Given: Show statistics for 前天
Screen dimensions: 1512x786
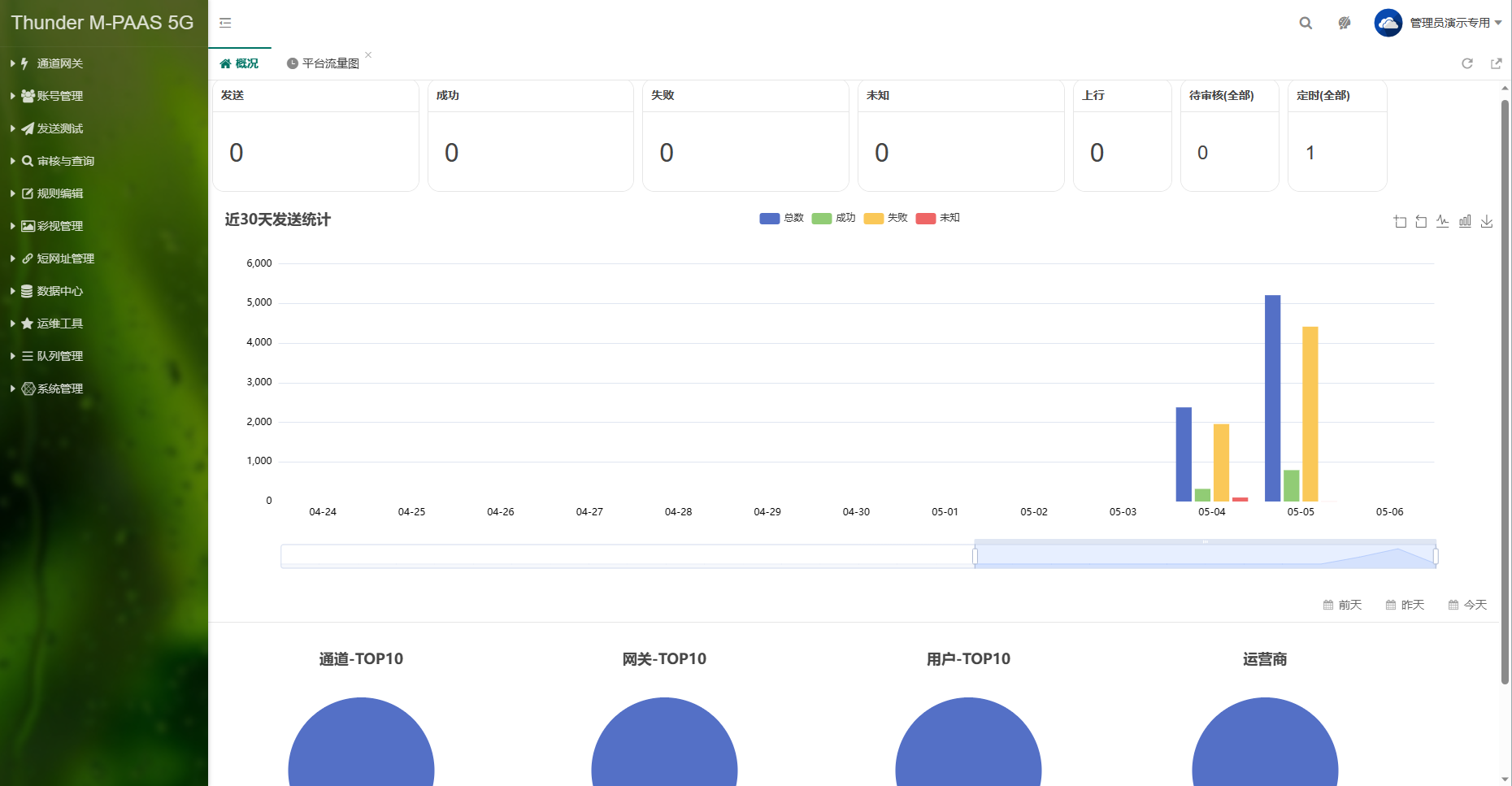Looking at the screenshot, I should (x=1342, y=605).
